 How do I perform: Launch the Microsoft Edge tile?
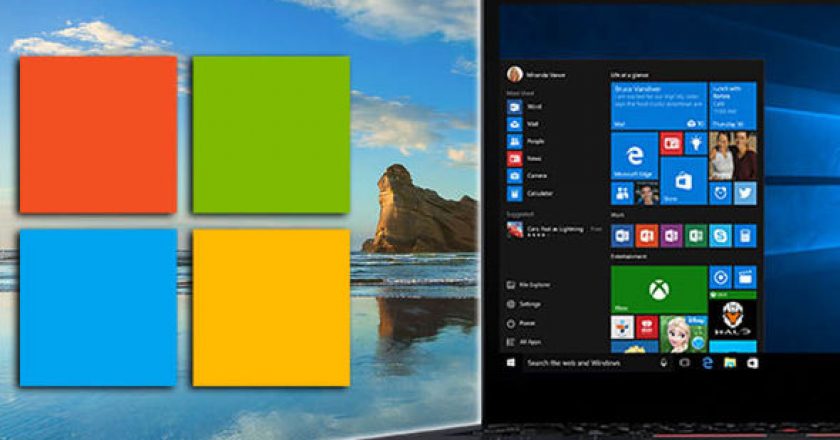point(634,156)
